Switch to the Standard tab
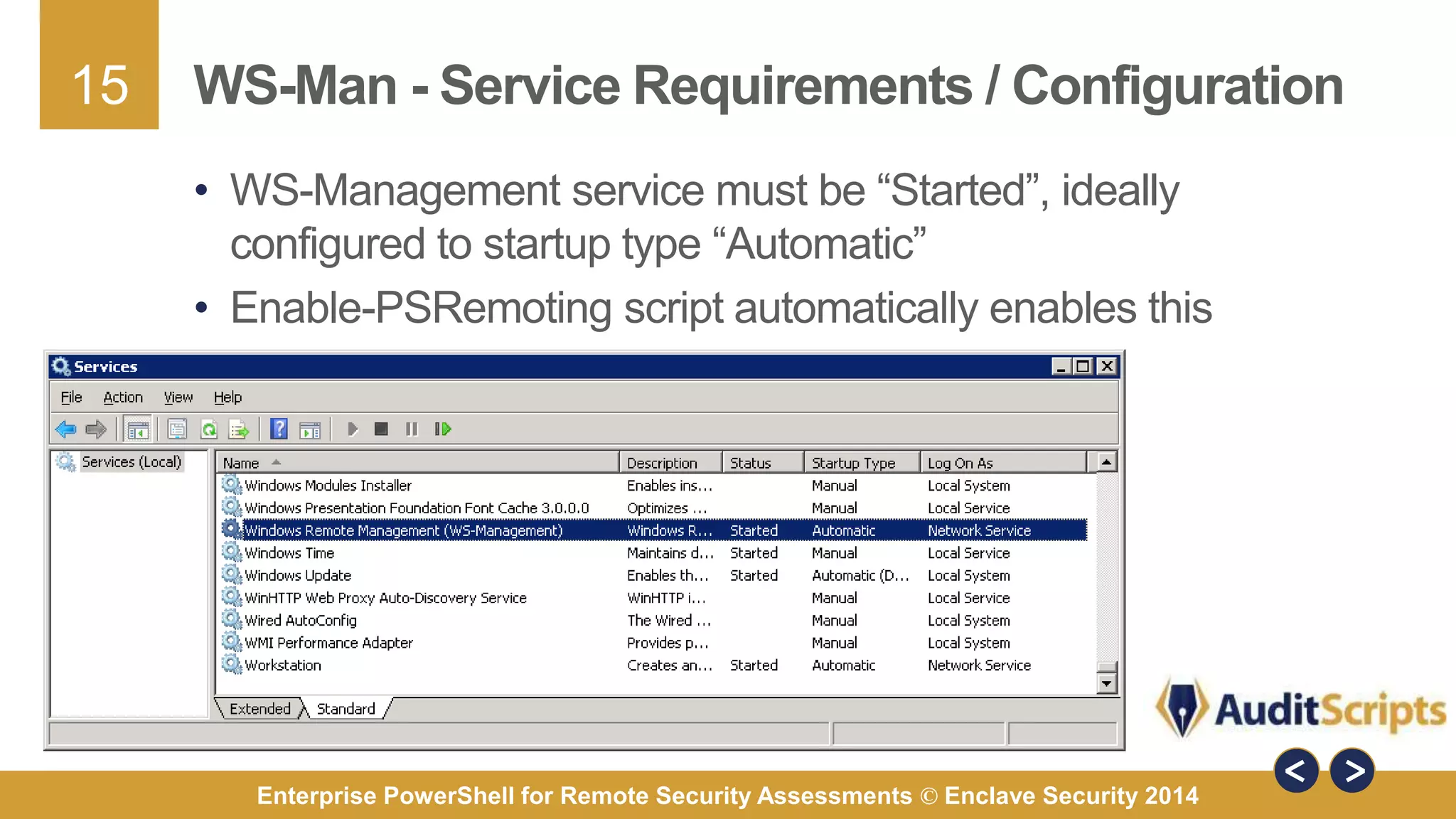This screenshot has width=1456, height=819. click(346, 709)
